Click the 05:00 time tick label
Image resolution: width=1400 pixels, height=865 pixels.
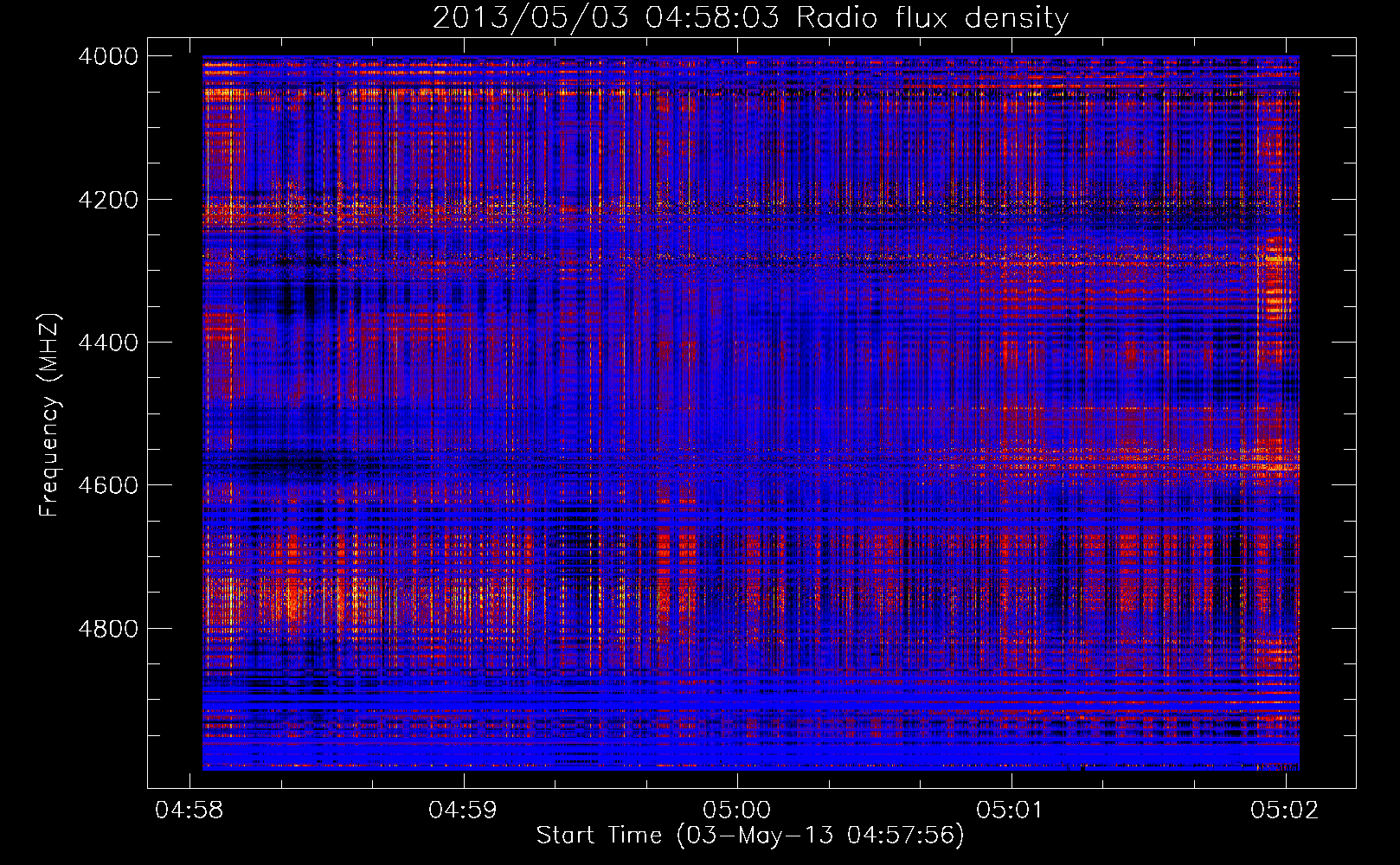(x=736, y=810)
